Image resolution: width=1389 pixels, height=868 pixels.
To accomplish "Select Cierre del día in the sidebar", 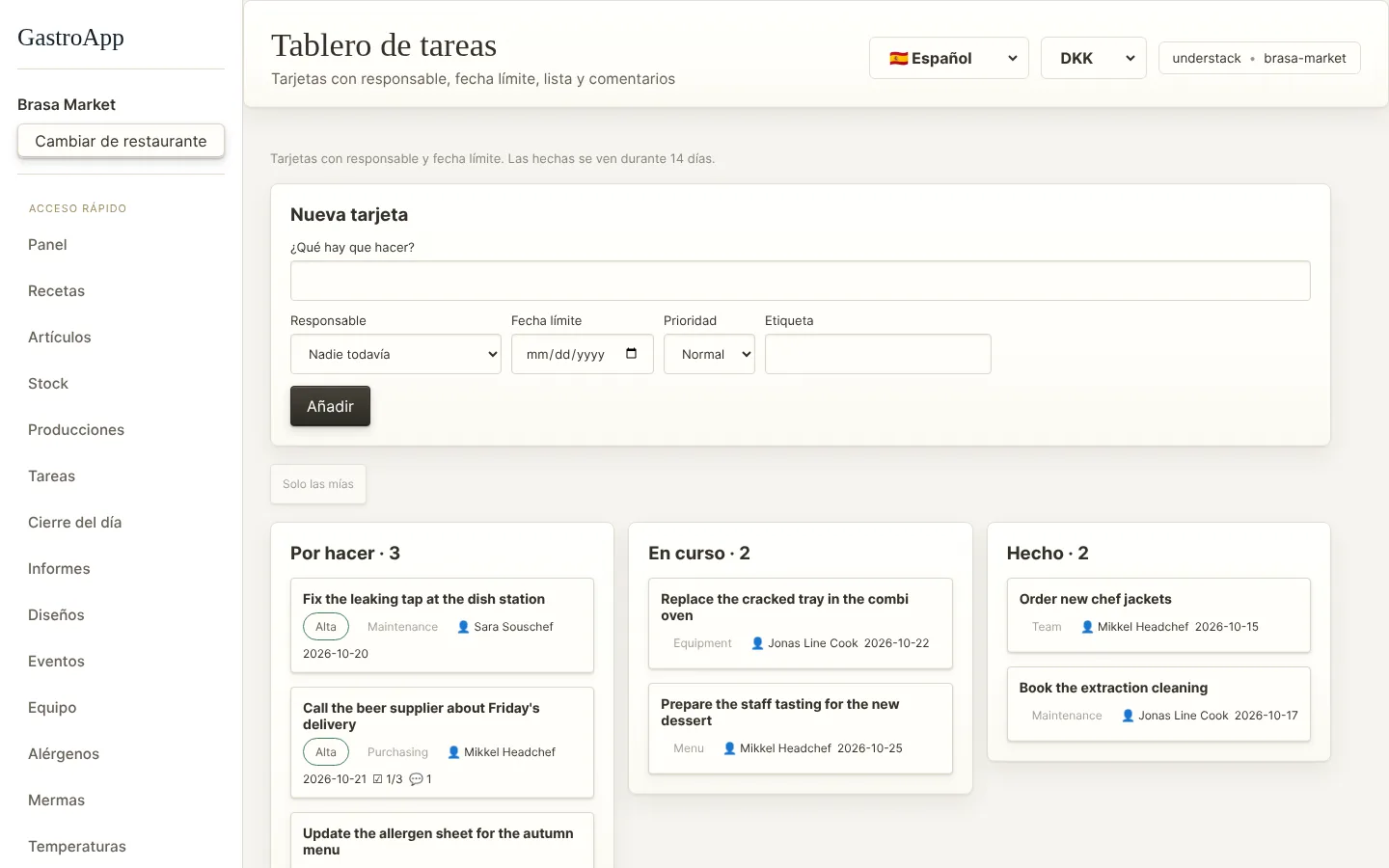I will click(74, 523).
